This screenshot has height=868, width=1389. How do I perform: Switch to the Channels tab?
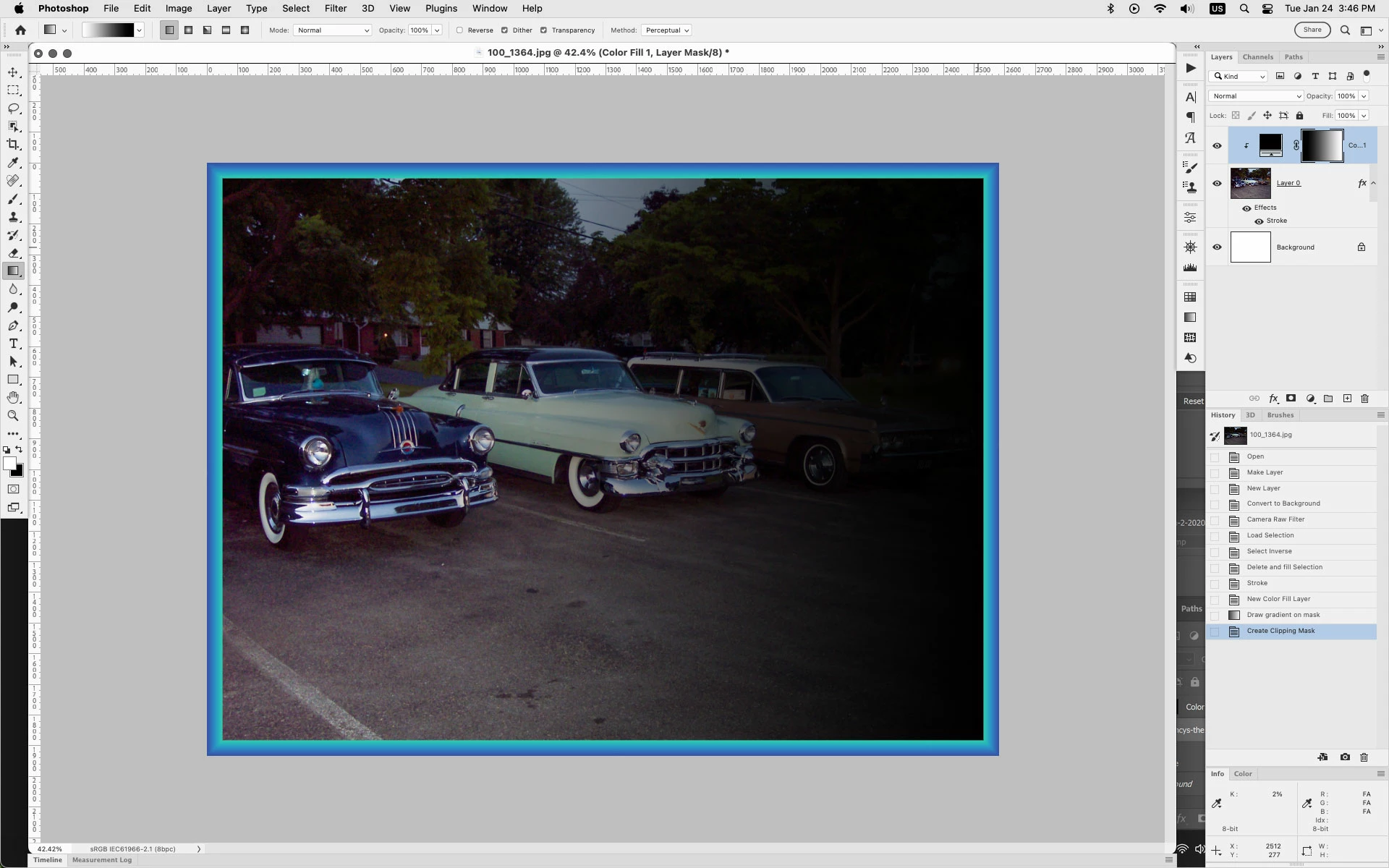click(x=1257, y=57)
